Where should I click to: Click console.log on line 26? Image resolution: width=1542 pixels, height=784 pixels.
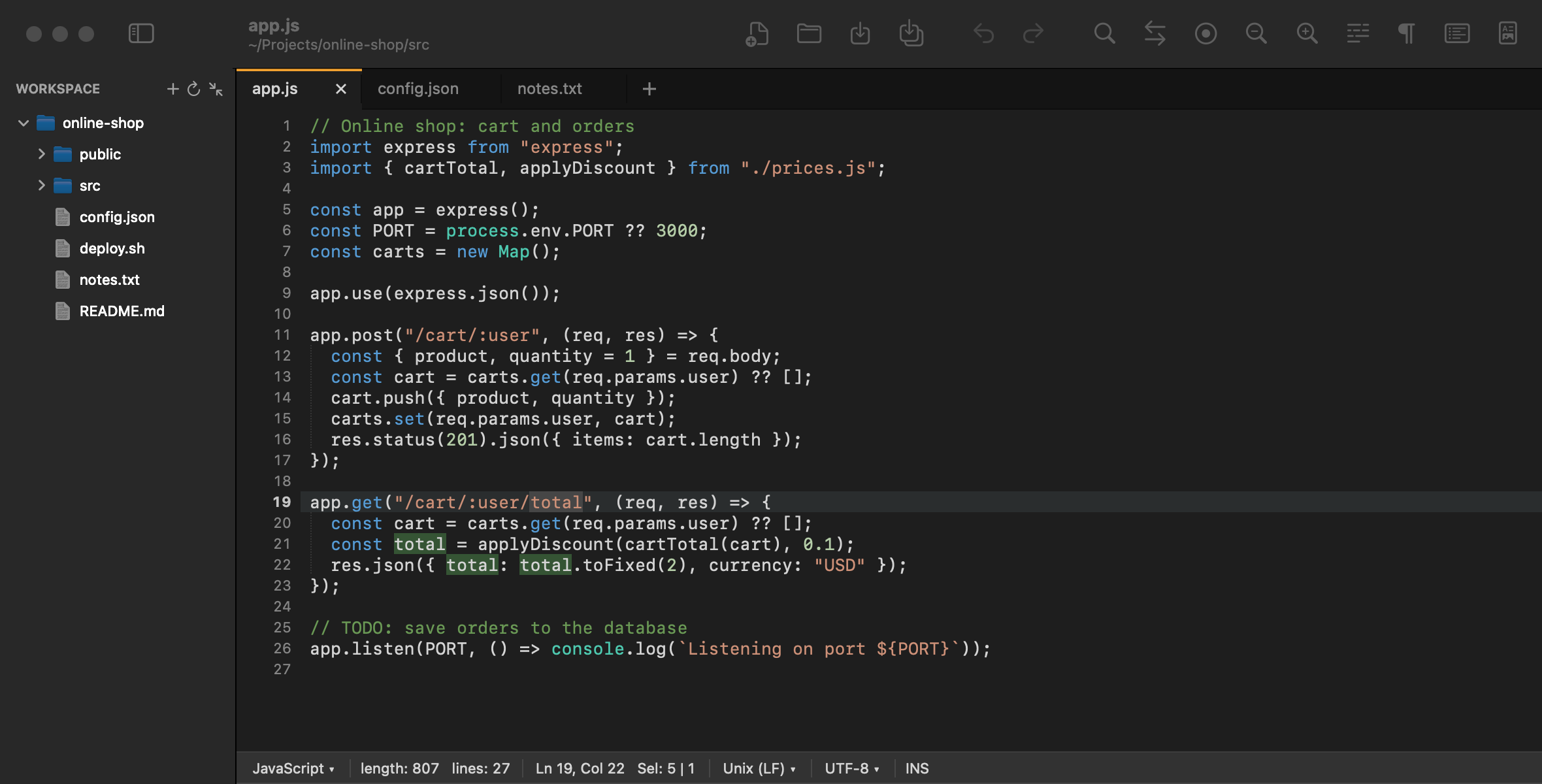609,649
